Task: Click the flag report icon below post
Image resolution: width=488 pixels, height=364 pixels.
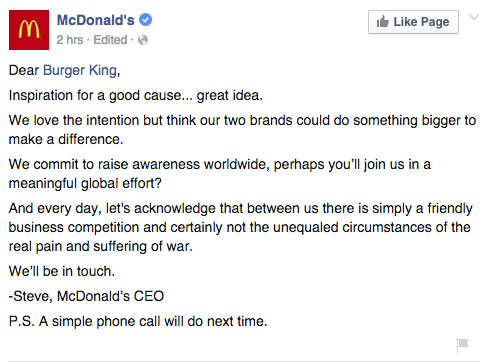Action: tap(463, 344)
